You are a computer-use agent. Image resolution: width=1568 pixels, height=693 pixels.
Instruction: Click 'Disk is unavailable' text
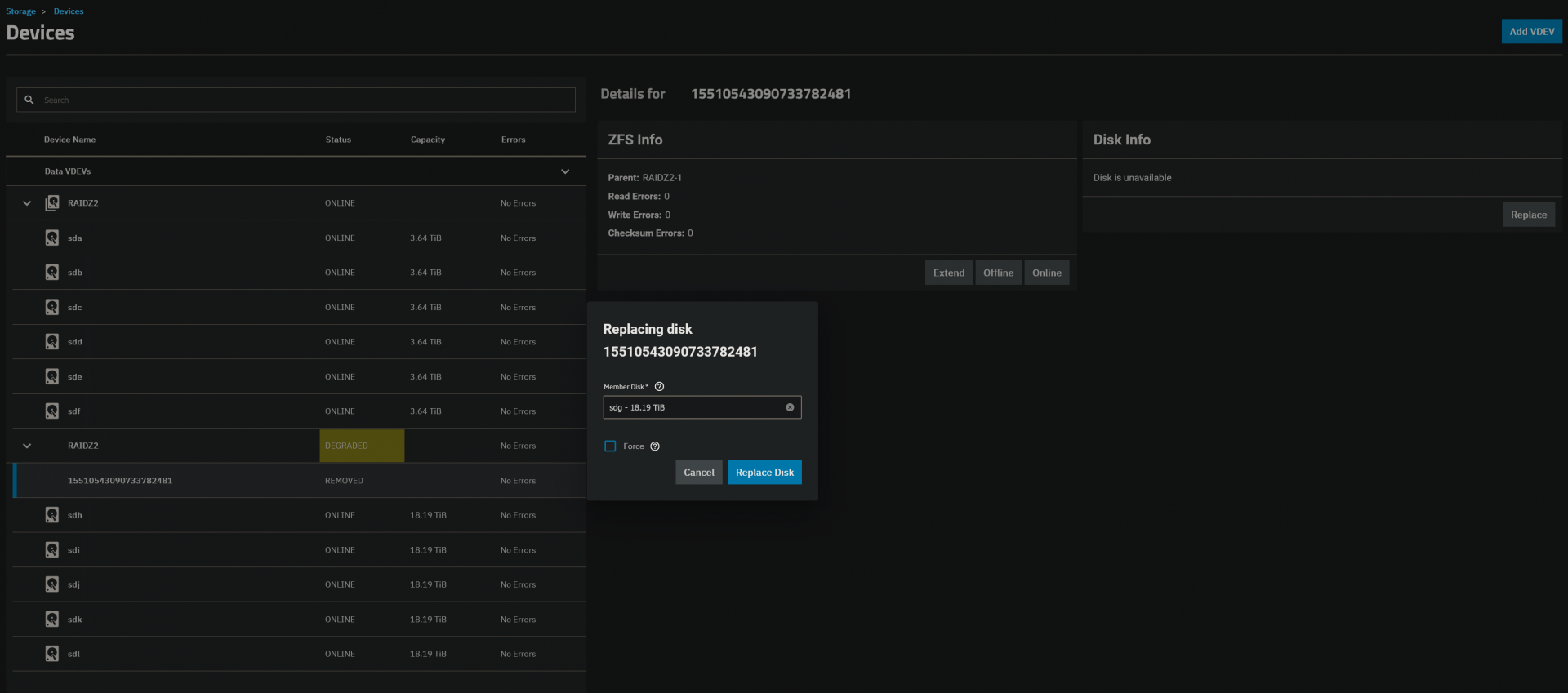pyautogui.click(x=1132, y=178)
